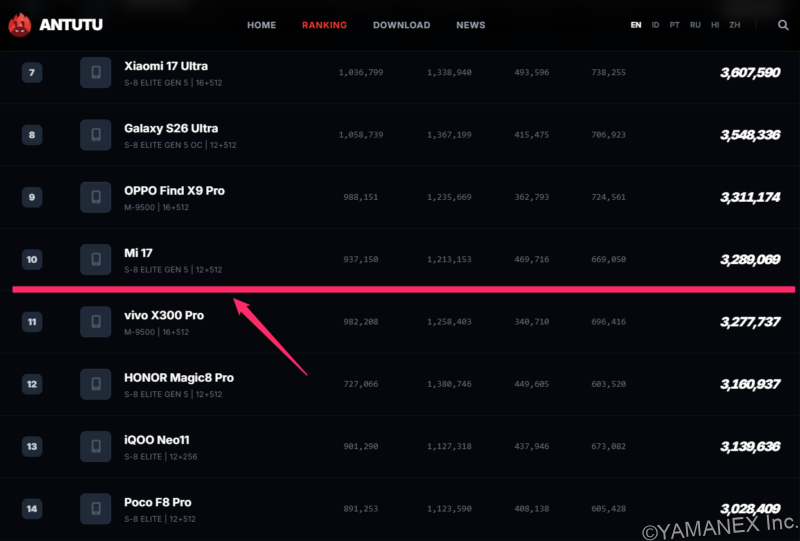
Task: Open the DOWNLOAD menu item
Action: pyautogui.click(x=402, y=25)
